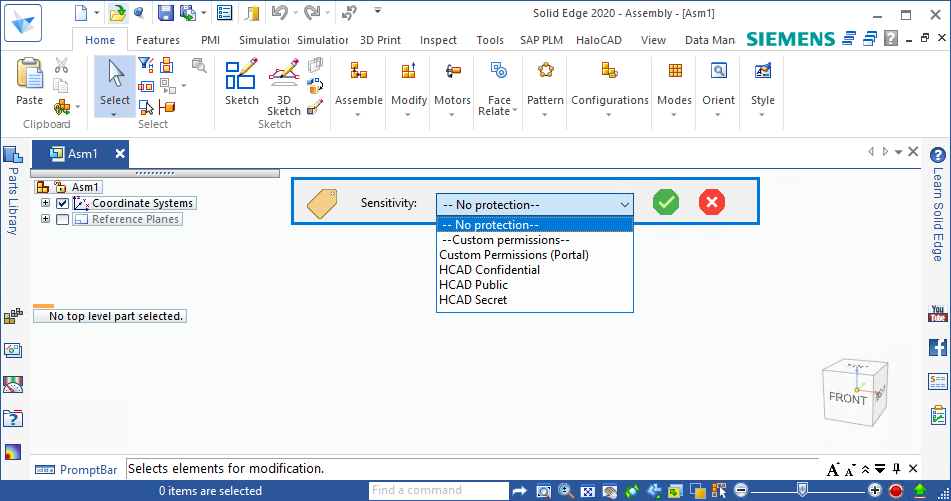
Task: Choose HCAD Confidential from the list
Action: pos(489,270)
